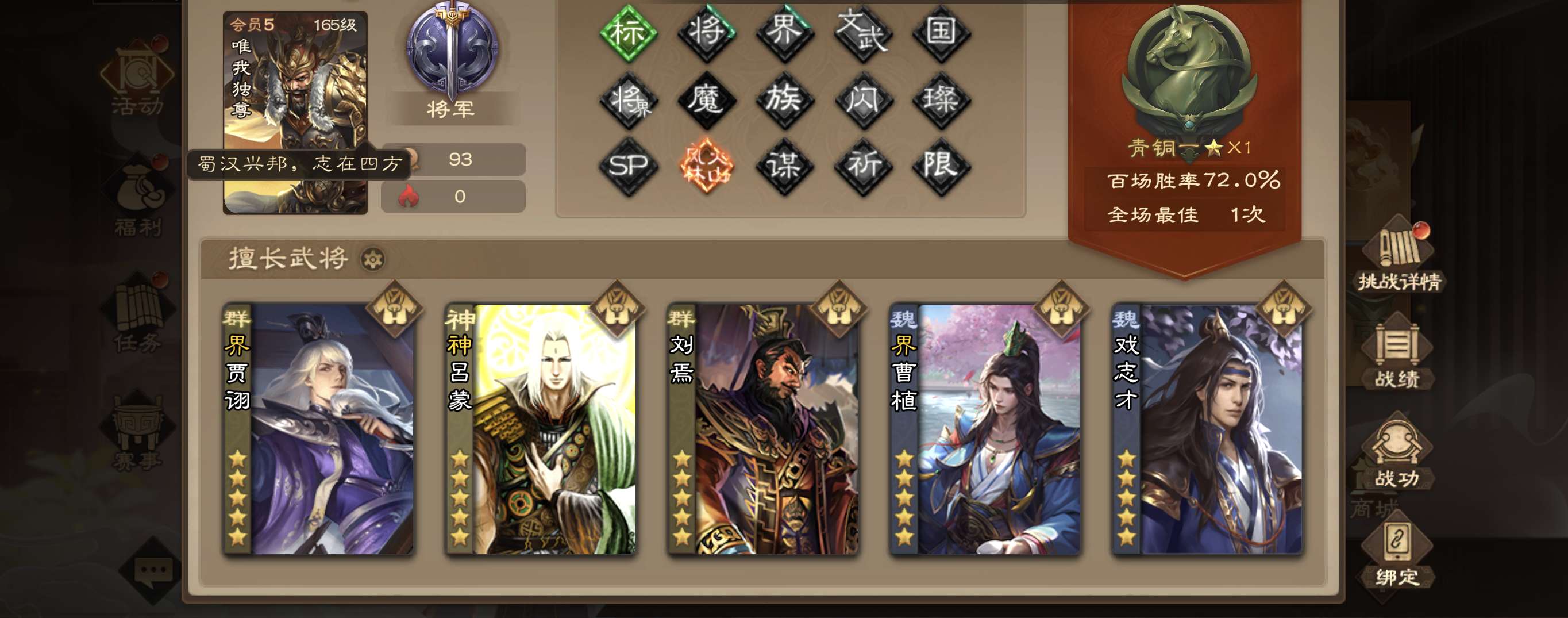
Task: Select the 族 diamond badge
Action: (785, 99)
